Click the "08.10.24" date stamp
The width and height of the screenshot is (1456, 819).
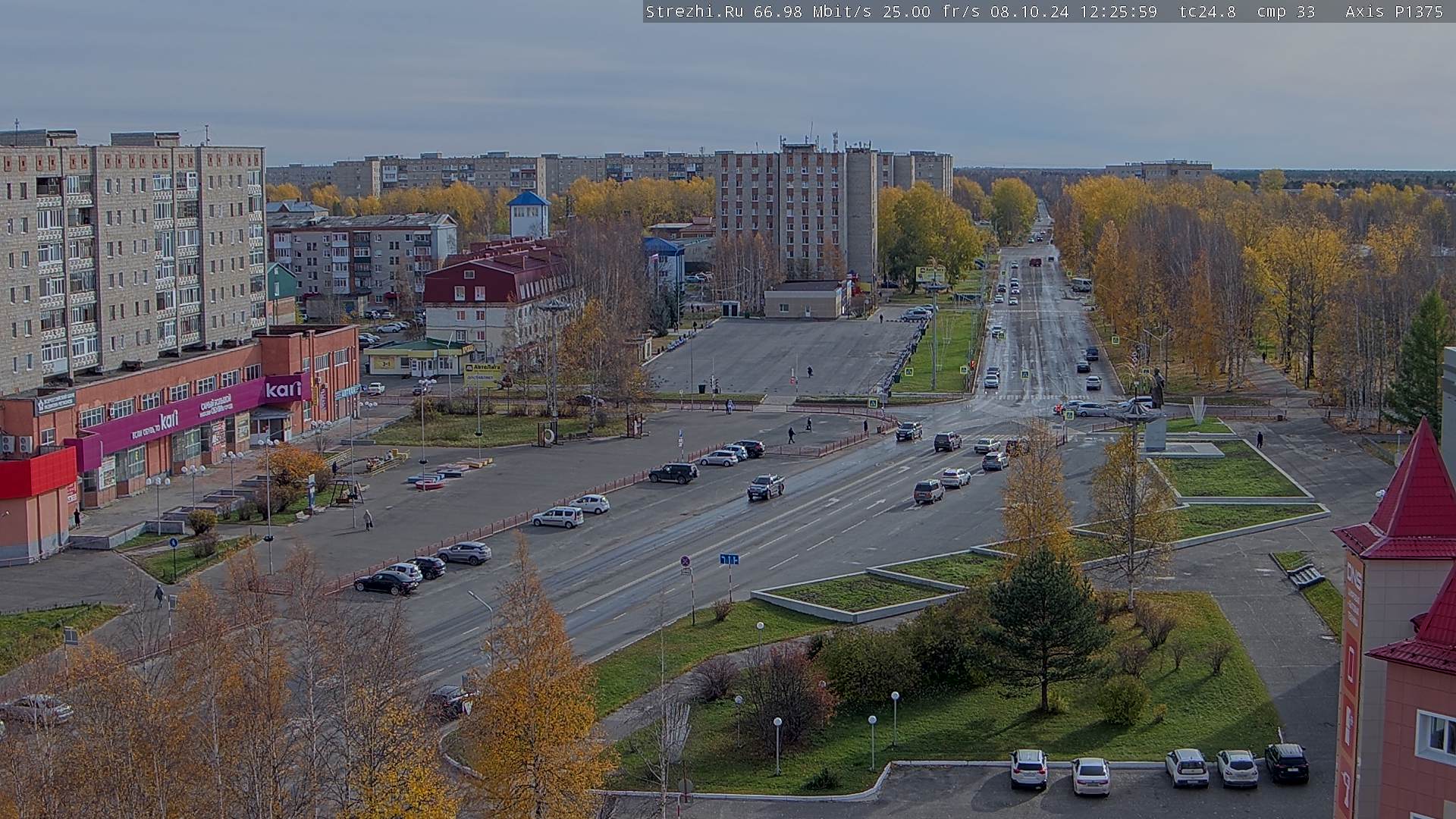point(1030,11)
